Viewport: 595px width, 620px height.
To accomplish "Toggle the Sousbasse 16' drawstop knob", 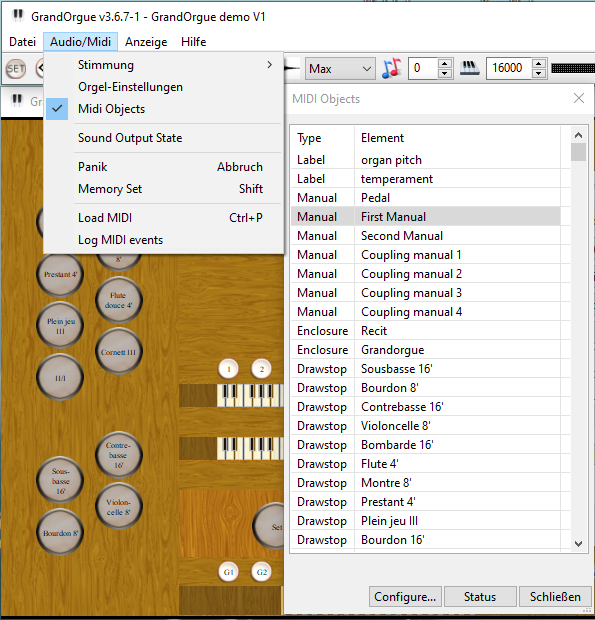I will click(x=60, y=481).
